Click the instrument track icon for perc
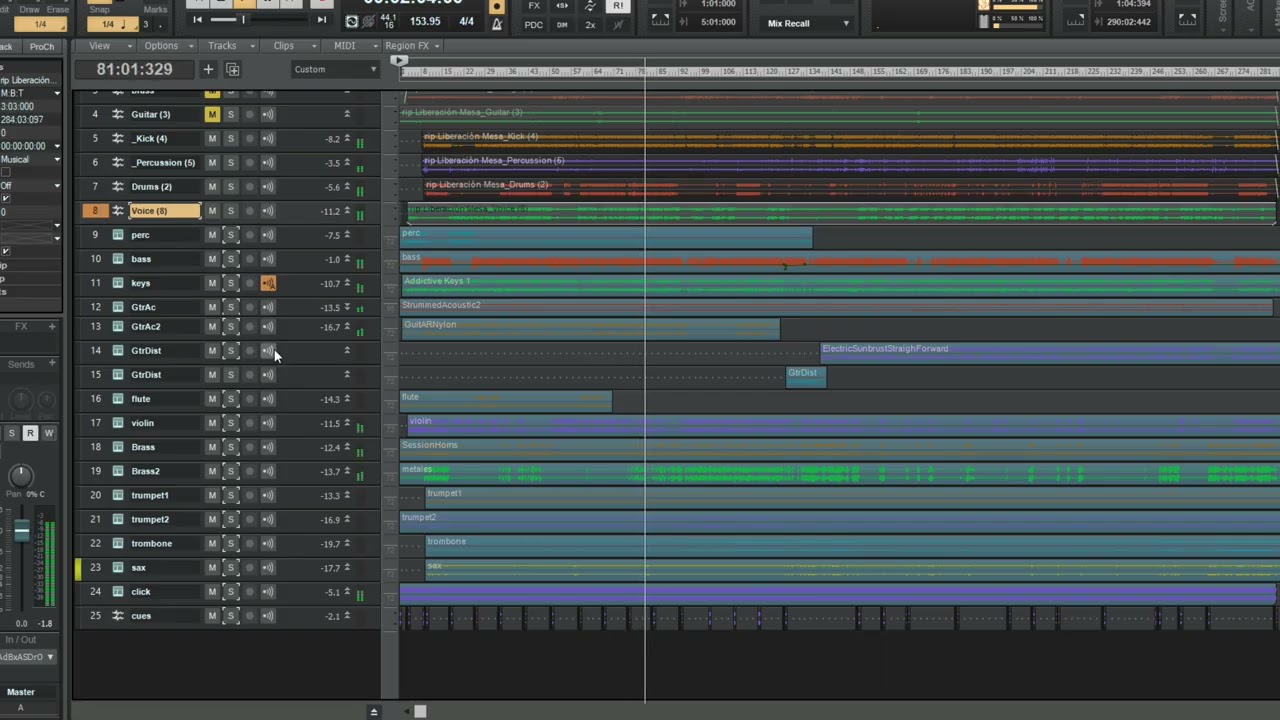The width and height of the screenshot is (1280, 720). (x=118, y=235)
